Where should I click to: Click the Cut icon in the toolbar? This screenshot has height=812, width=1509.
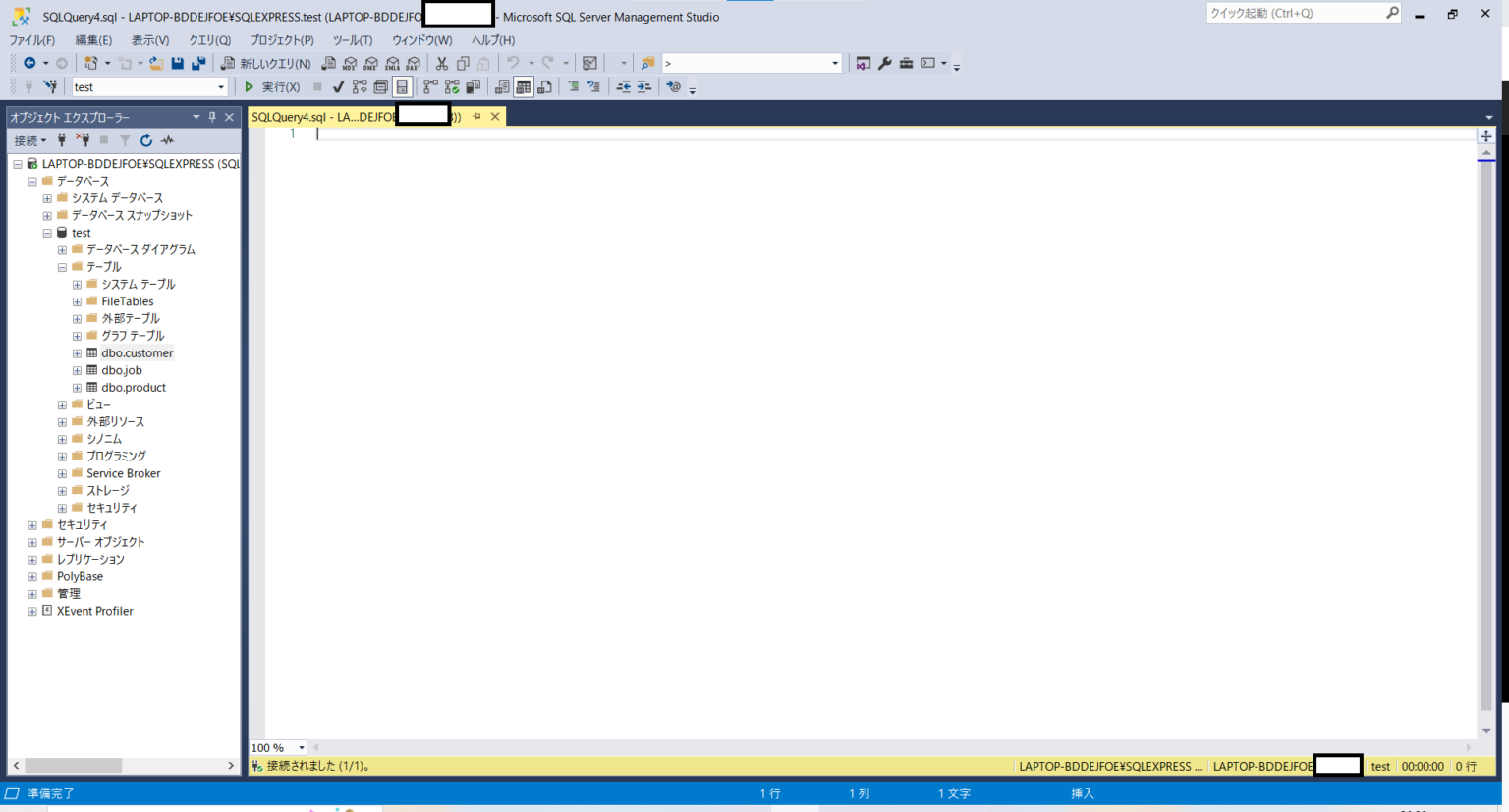440,63
